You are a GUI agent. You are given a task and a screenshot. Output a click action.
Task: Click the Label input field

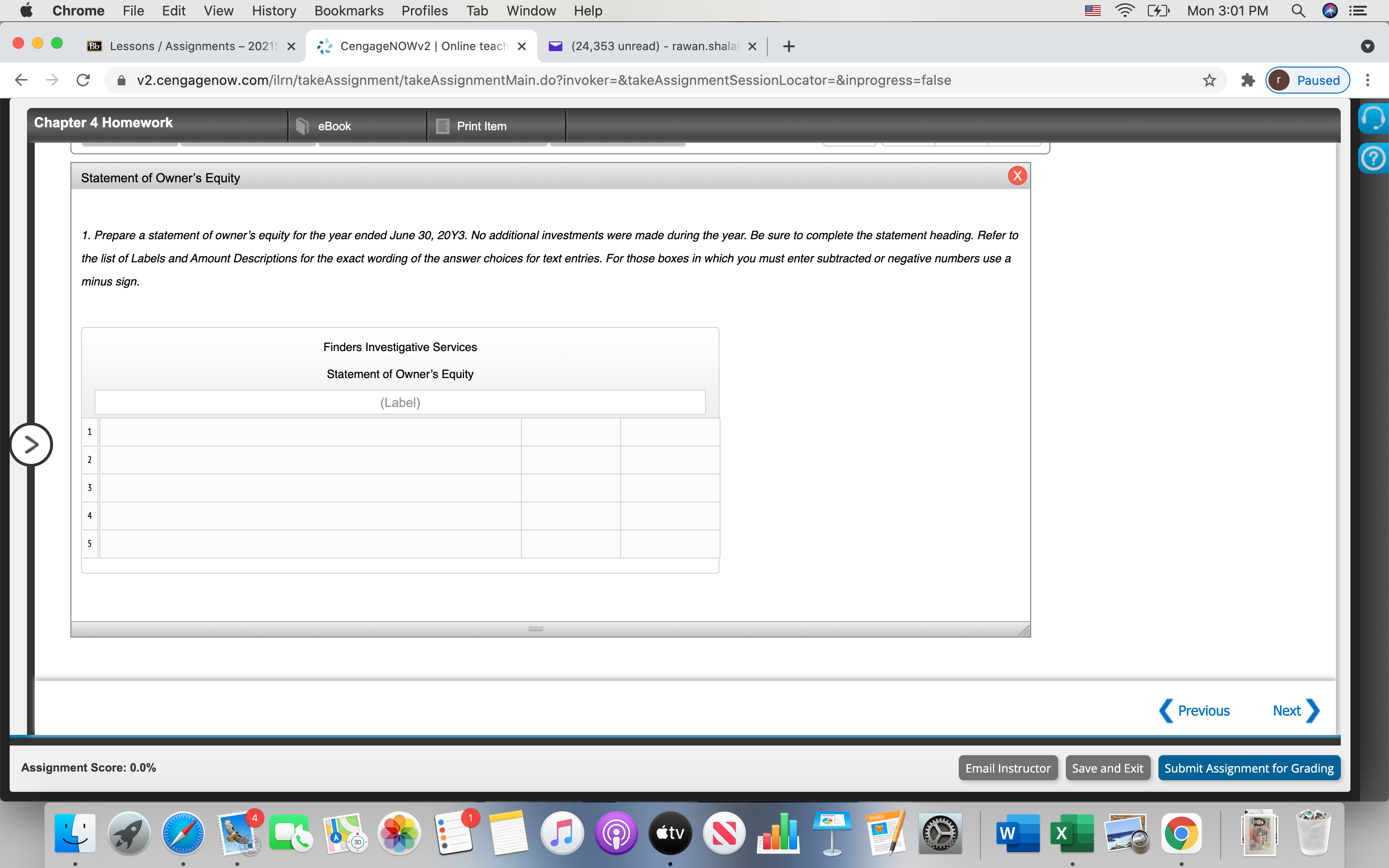[x=400, y=403]
